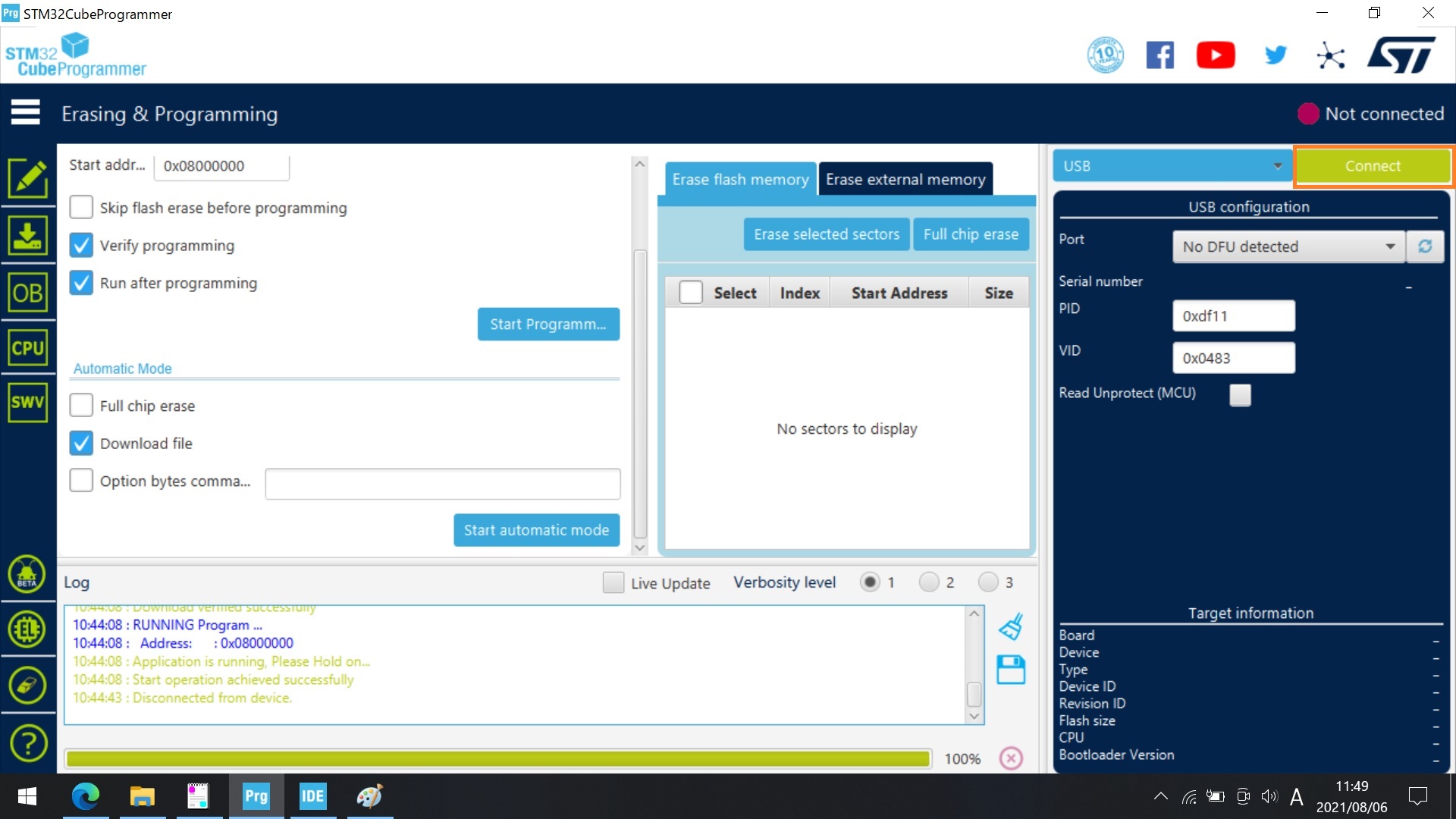Open Windows Start menu

27,796
